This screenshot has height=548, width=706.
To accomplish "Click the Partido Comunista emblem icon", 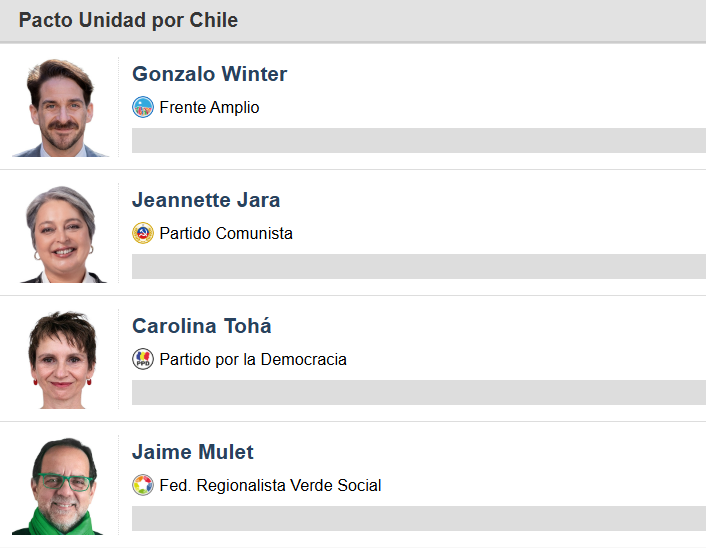I will click(143, 233).
